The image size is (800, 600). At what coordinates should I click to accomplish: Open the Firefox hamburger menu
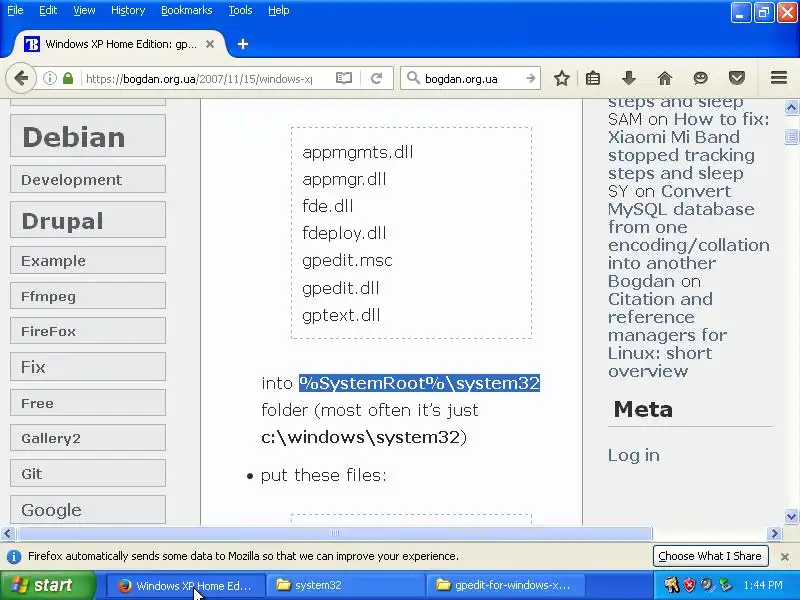point(779,78)
